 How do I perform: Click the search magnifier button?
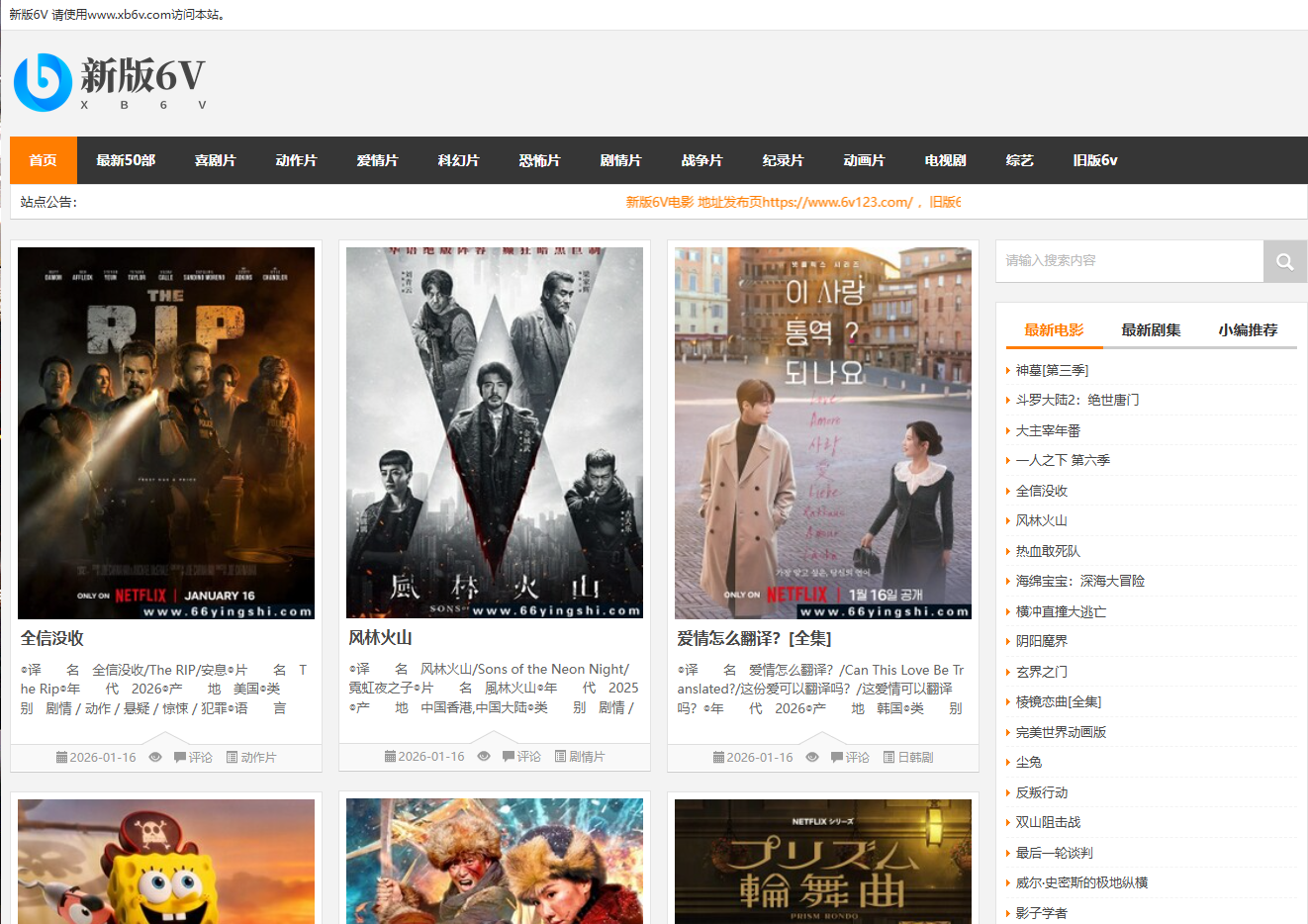(1284, 261)
